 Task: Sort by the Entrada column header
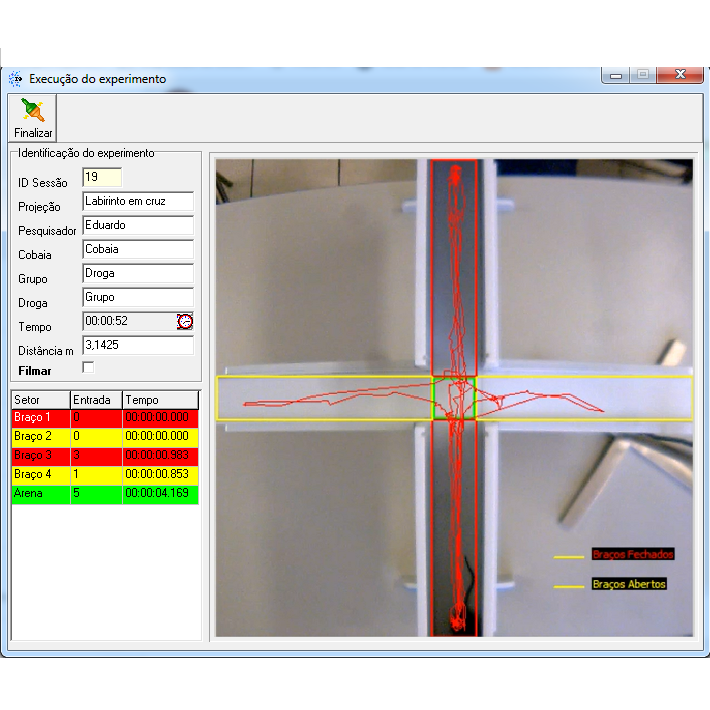tap(95, 400)
